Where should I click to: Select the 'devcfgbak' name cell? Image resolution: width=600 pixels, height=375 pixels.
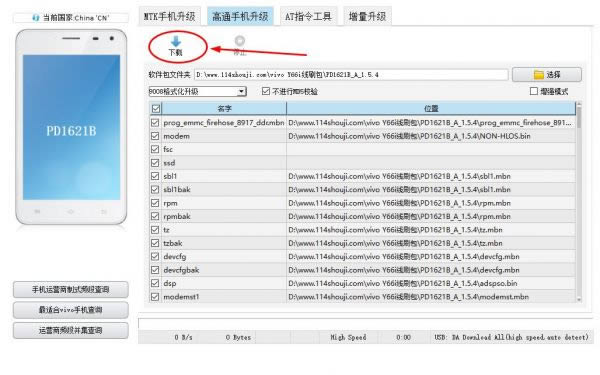pyautogui.click(x=224, y=270)
